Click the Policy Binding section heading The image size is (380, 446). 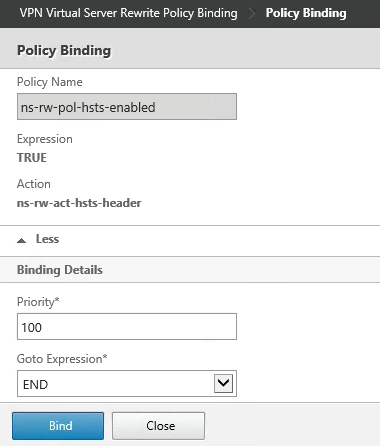coord(64,50)
